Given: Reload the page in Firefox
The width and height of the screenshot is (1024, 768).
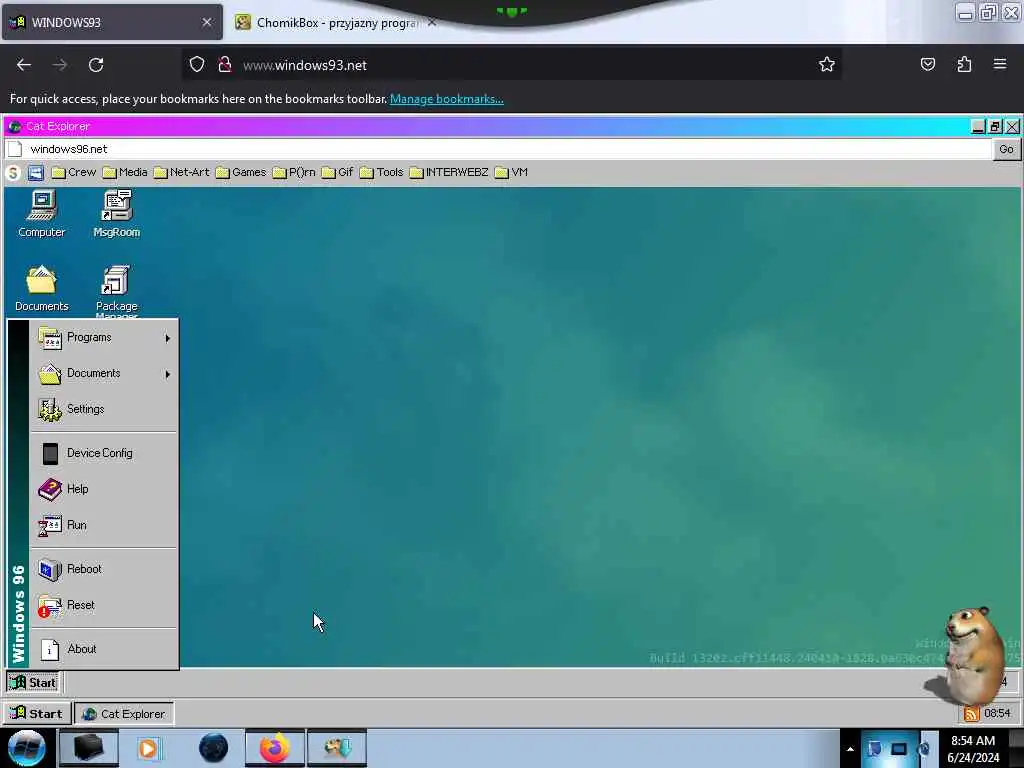Looking at the screenshot, I should (x=96, y=65).
